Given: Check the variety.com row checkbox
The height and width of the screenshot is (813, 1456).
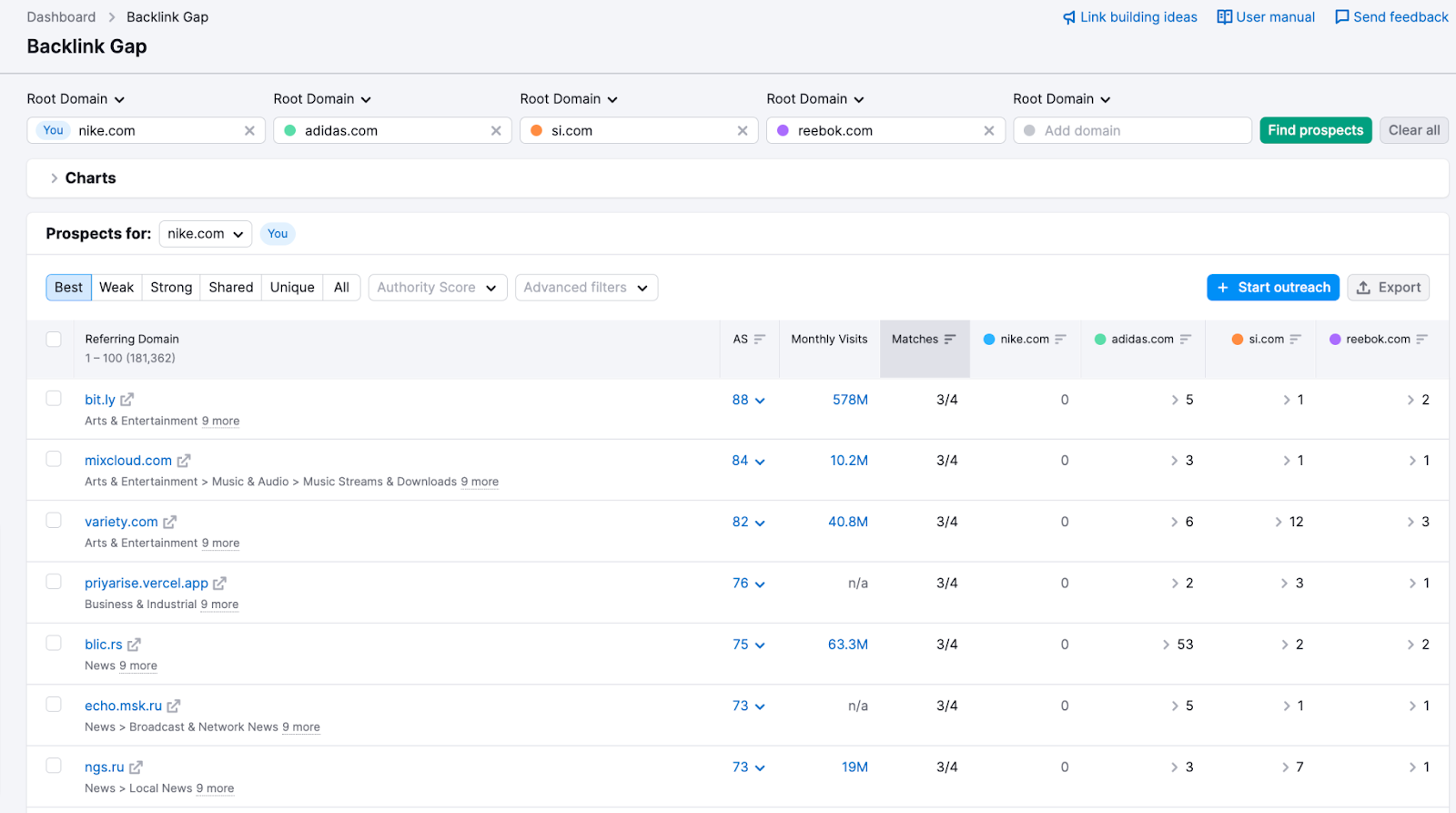Looking at the screenshot, I should 54,521.
